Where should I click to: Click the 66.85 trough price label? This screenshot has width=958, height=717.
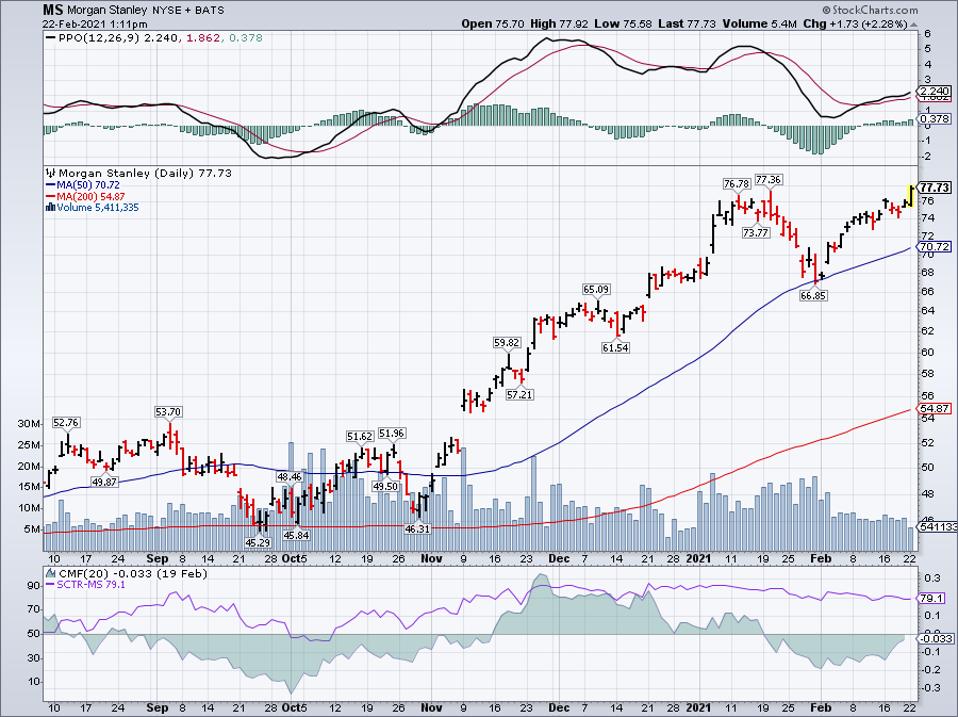(813, 296)
